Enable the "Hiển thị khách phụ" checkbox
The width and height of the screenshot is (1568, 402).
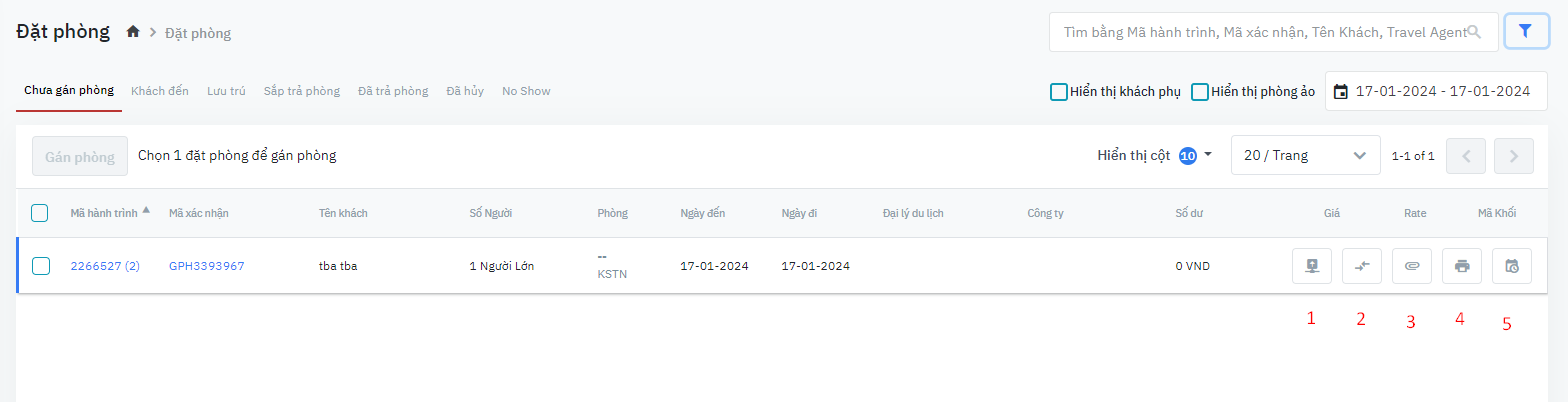point(1058,92)
